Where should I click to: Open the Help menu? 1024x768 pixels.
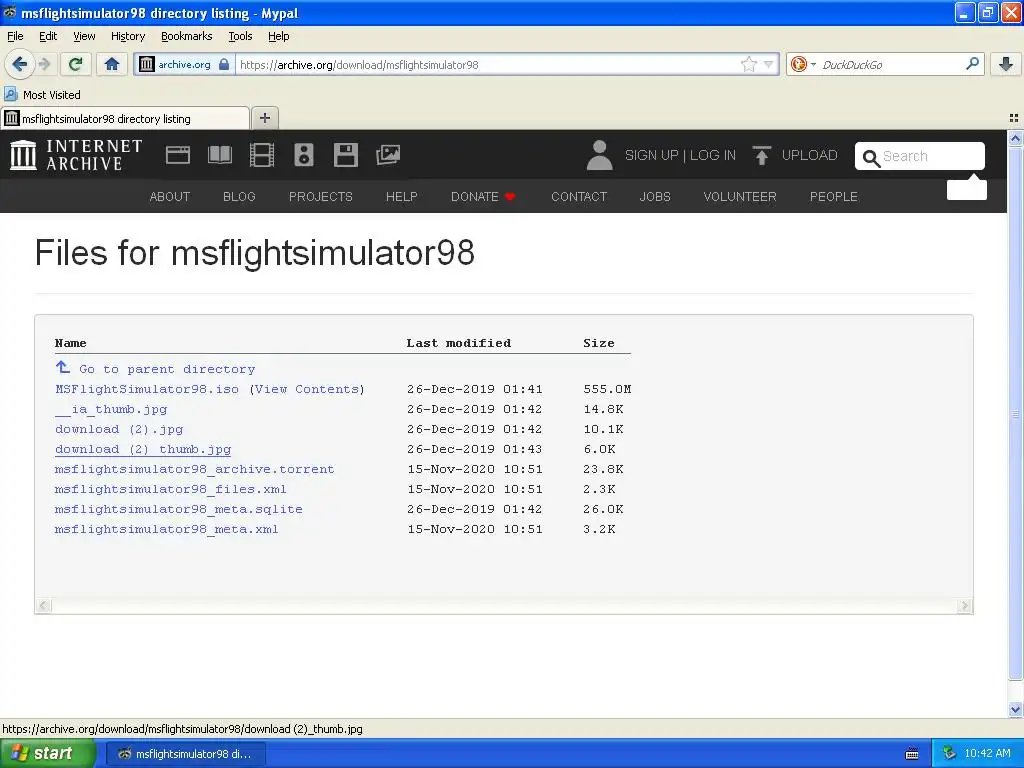(x=278, y=36)
